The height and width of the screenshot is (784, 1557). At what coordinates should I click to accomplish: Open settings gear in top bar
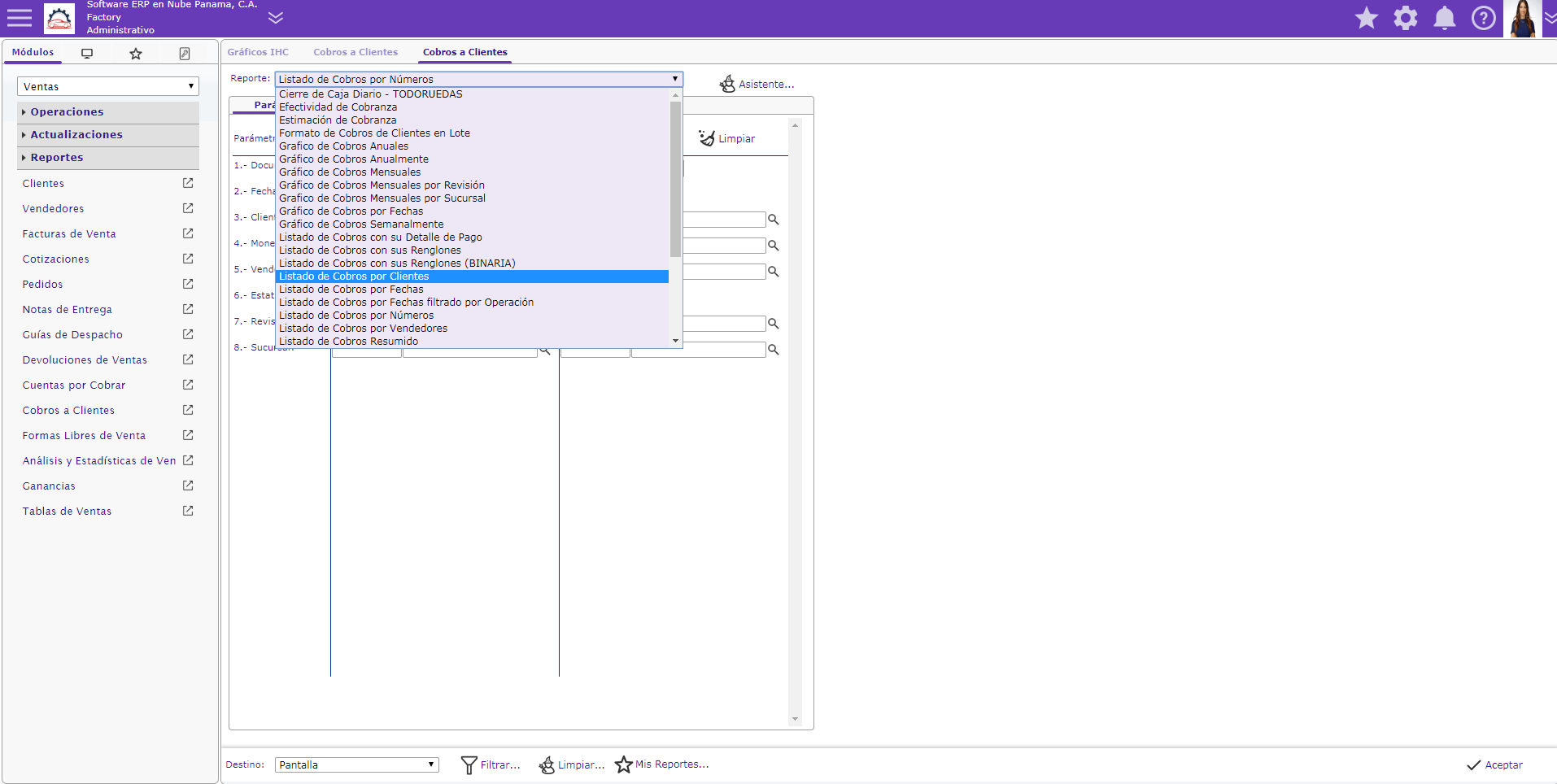[x=1406, y=18]
